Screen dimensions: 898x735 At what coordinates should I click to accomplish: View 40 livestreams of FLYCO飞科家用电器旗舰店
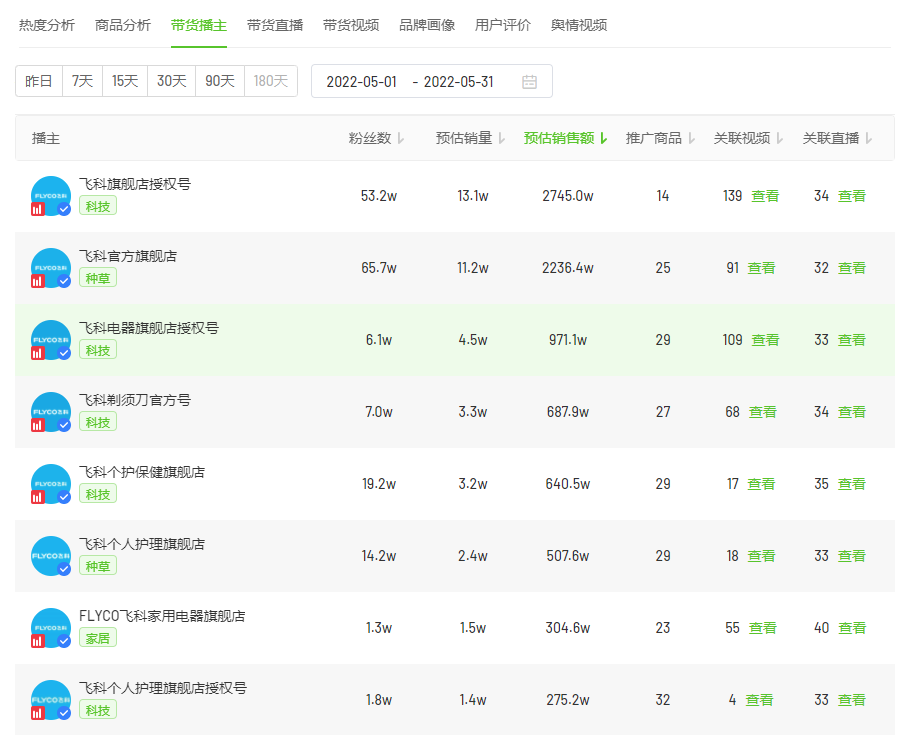[852, 628]
